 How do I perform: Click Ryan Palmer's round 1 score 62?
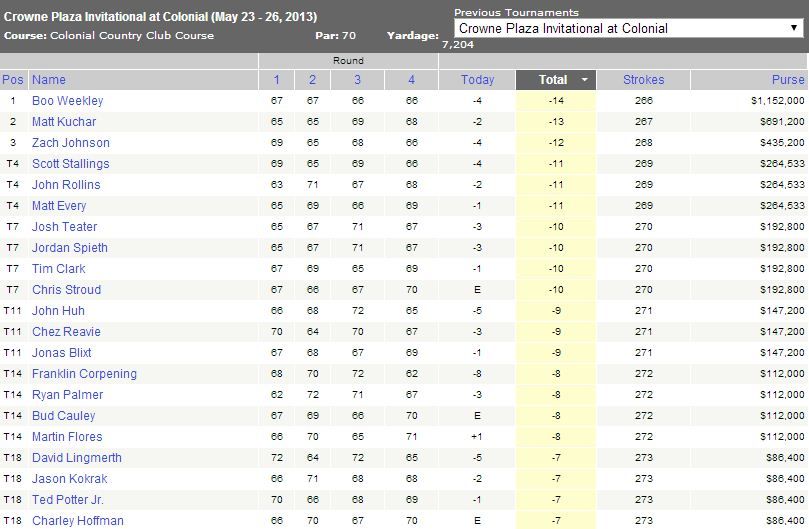[x=277, y=395]
